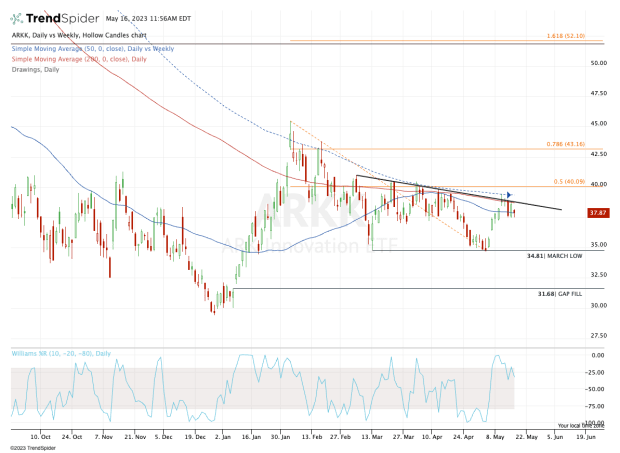Click the TrendSpider logo icon
The height and width of the screenshot is (453, 620).
tap(17, 19)
